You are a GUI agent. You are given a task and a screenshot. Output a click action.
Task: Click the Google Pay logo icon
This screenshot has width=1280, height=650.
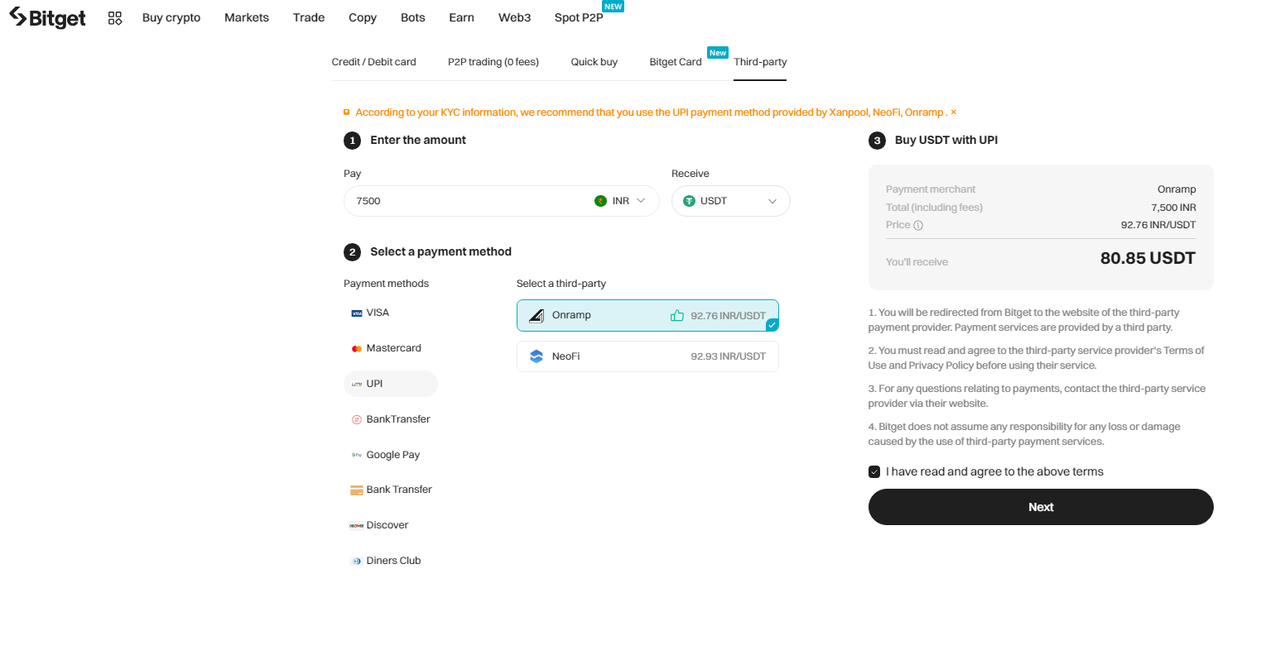[357, 455]
